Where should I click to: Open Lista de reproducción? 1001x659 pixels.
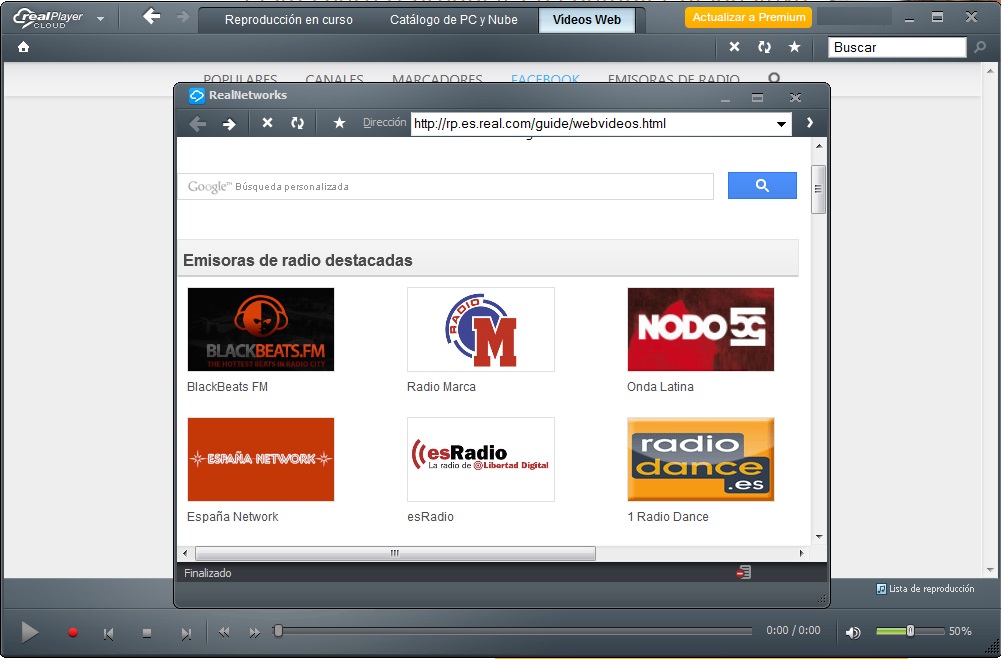[x=925, y=589]
